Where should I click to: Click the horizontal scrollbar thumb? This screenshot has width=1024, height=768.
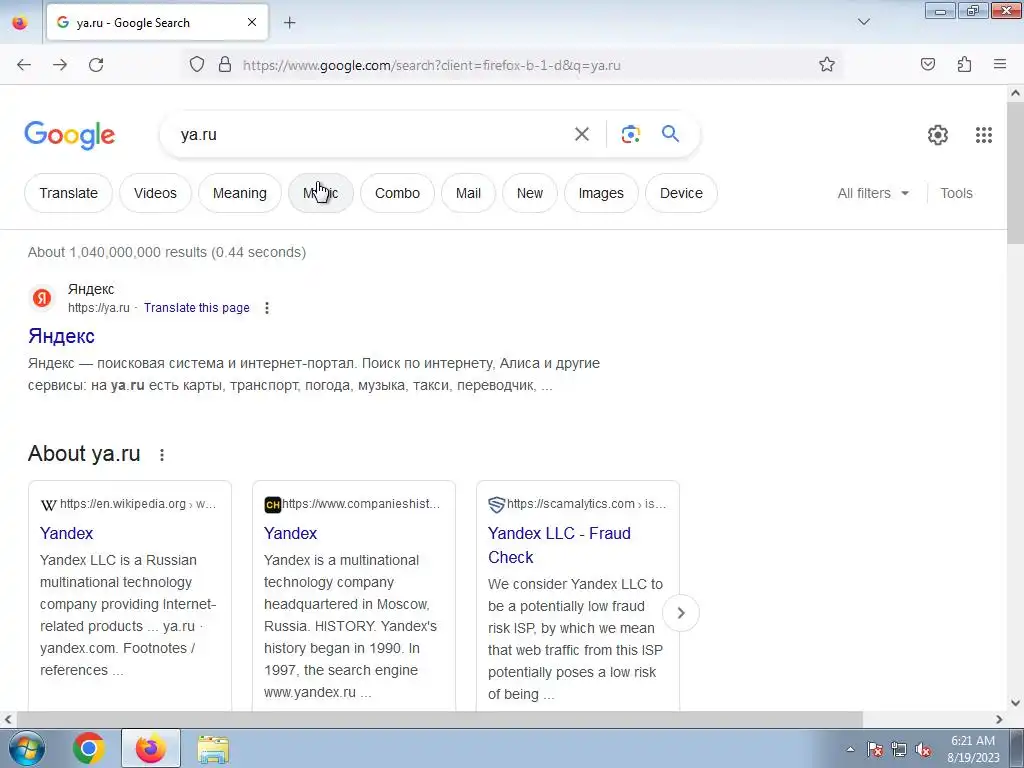coord(440,719)
